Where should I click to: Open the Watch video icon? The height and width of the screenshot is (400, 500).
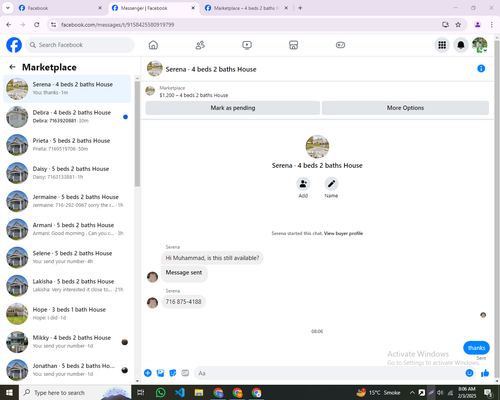pyautogui.click(x=247, y=45)
